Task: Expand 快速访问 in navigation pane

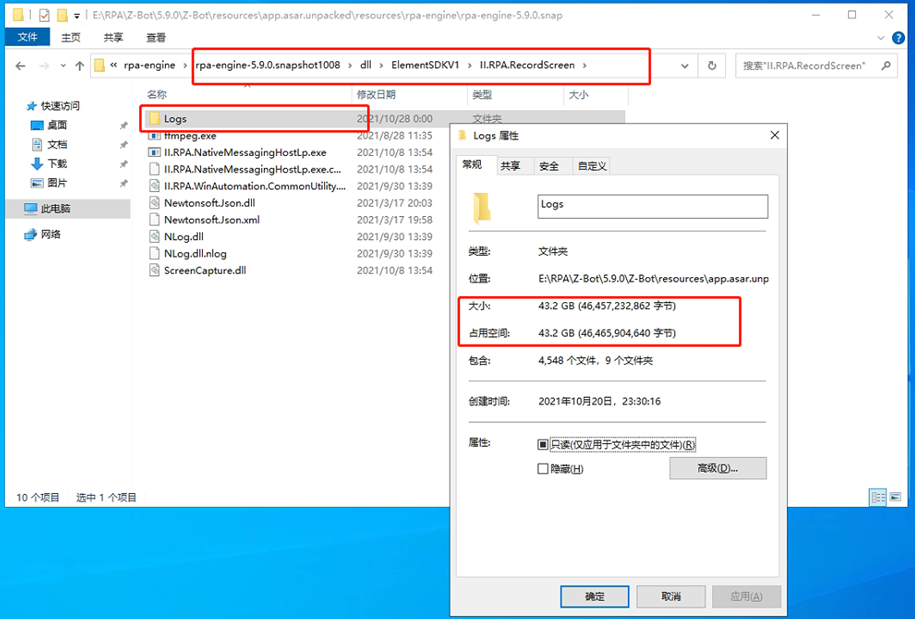Action: (x=59, y=106)
